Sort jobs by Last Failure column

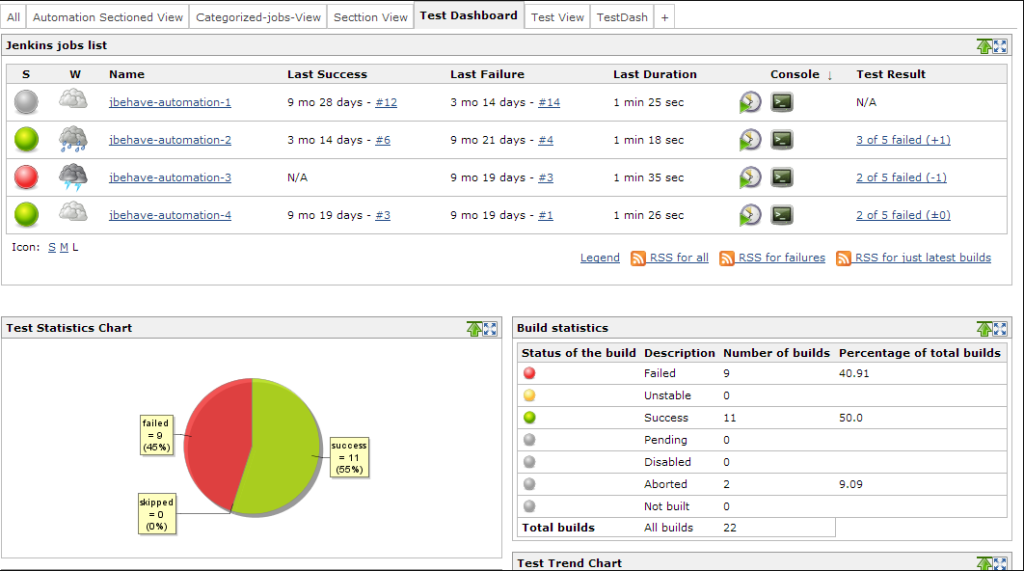click(x=487, y=74)
